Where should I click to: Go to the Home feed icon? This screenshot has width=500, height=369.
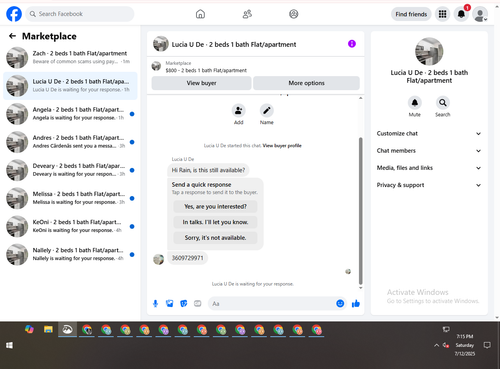coord(200,14)
